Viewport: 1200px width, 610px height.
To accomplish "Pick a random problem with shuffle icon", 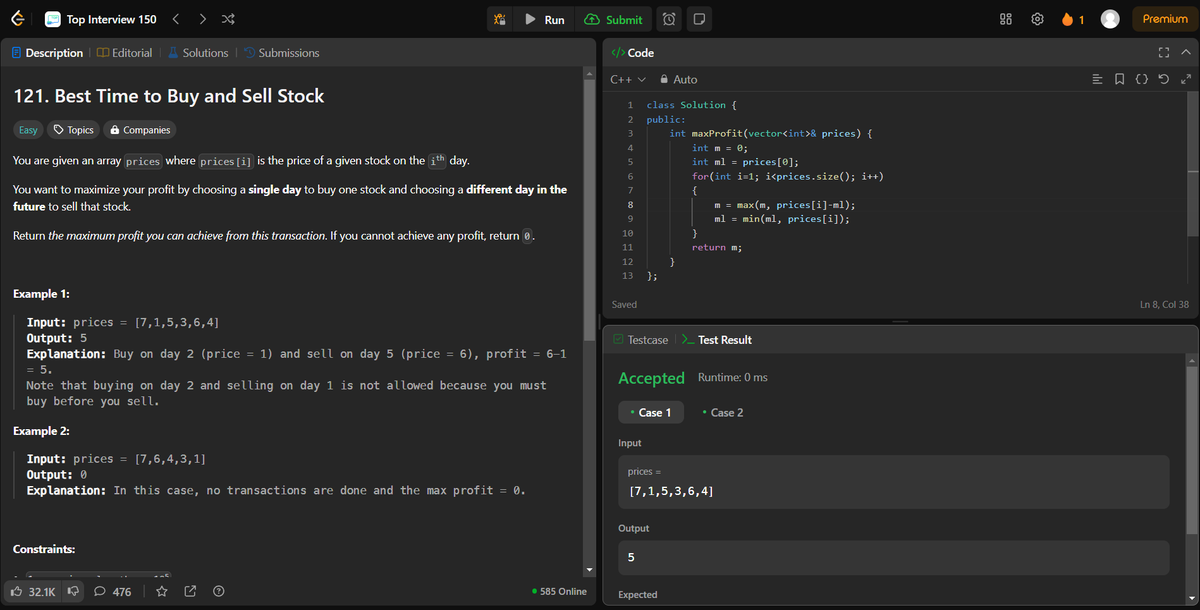I will (x=227, y=19).
